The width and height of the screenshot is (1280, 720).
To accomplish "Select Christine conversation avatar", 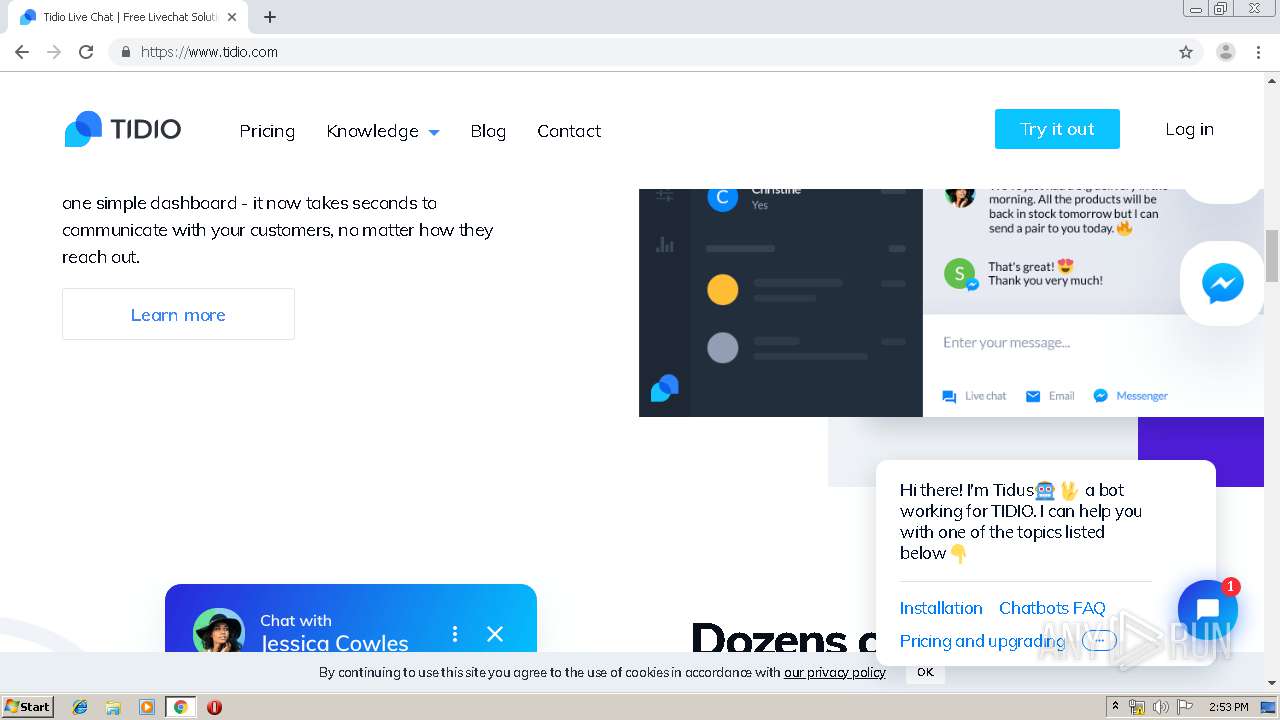I will [x=723, y=197].
